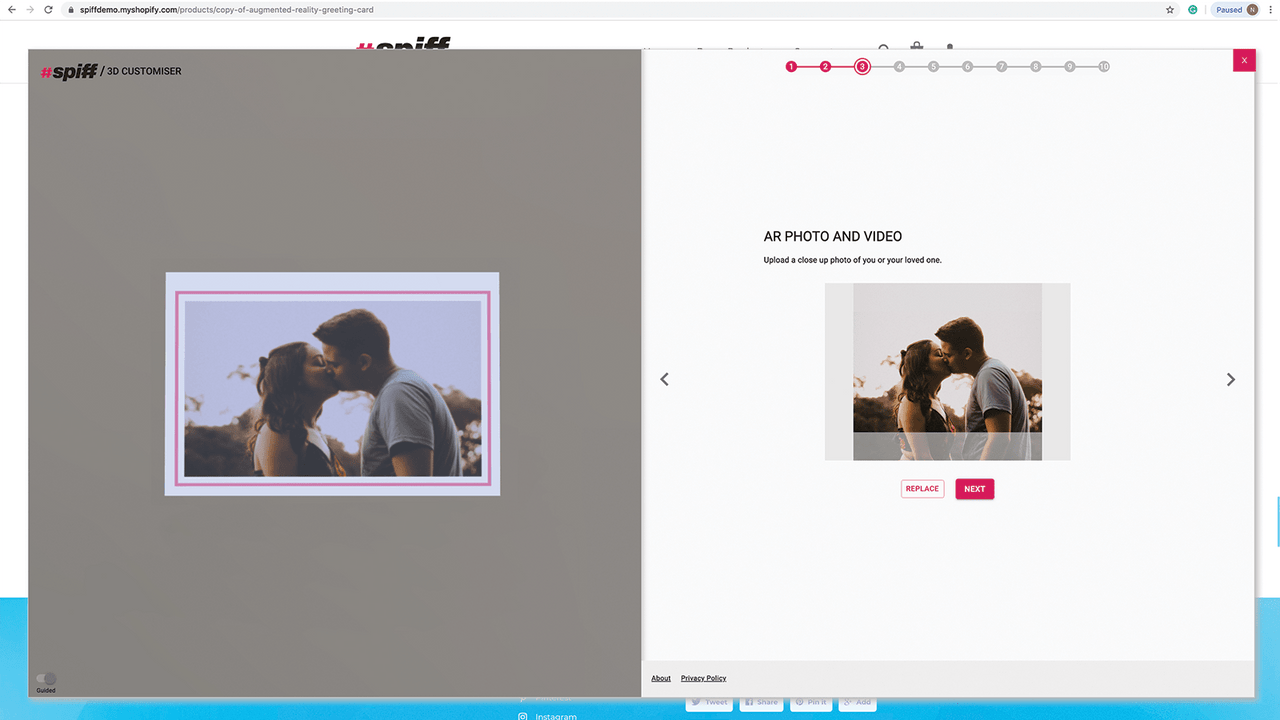Viewport: 1280px width, 720px height.
Task: Open the Privacy Policy link
Action: (x=703, y=678)
